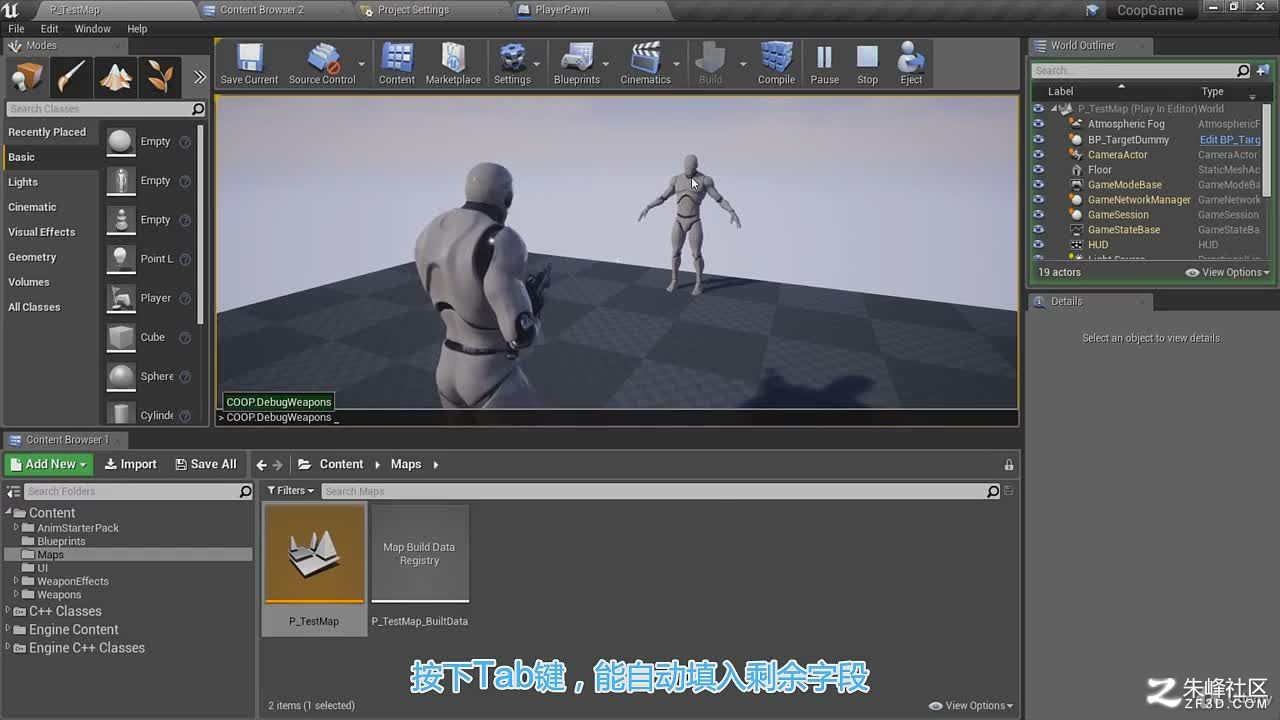
Task: Toggle visibility of HUD actor
Action: (1038, 245)
